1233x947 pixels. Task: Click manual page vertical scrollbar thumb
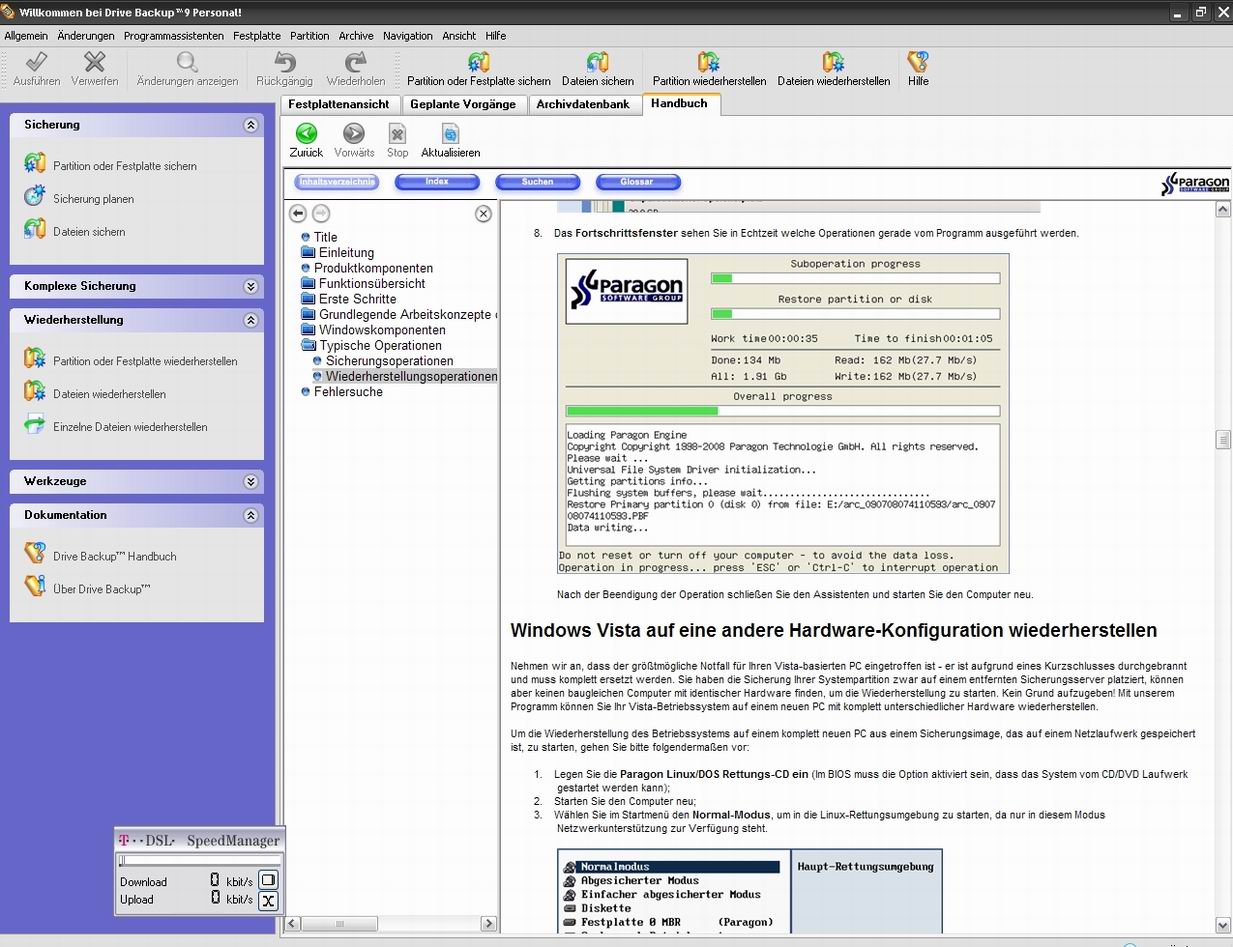pyautogui.click(x=1222, y=440)
